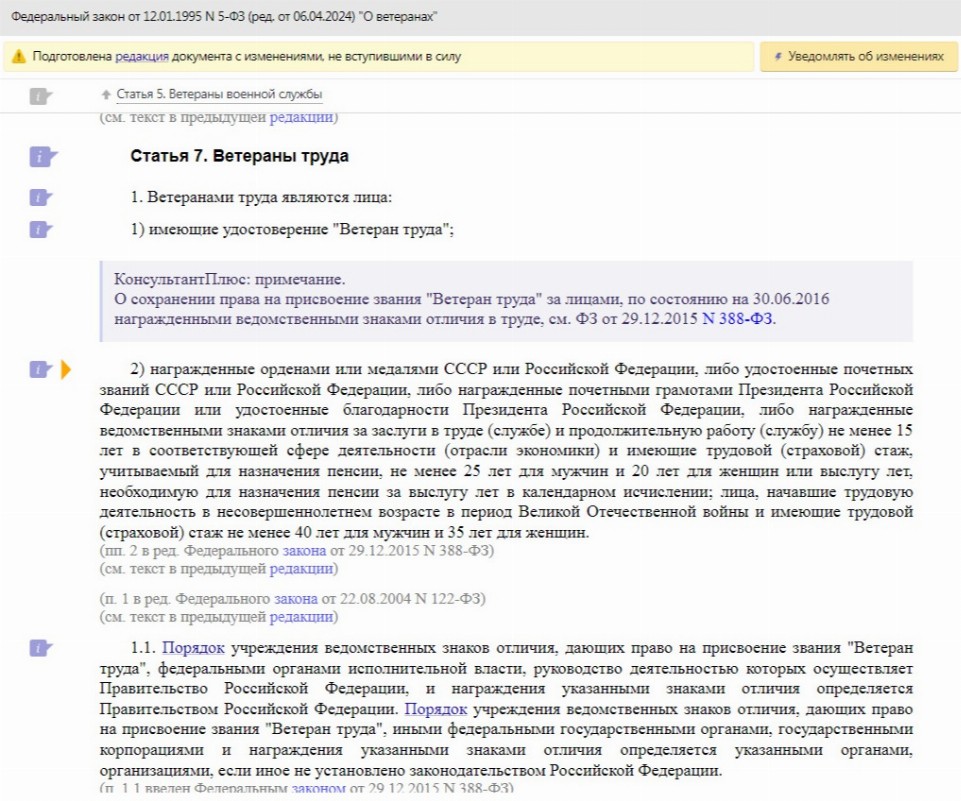This screenshot has width=961, height=801.
Task: Open "редакции" link directly below пп. 2 note
Action: point(301,568)
